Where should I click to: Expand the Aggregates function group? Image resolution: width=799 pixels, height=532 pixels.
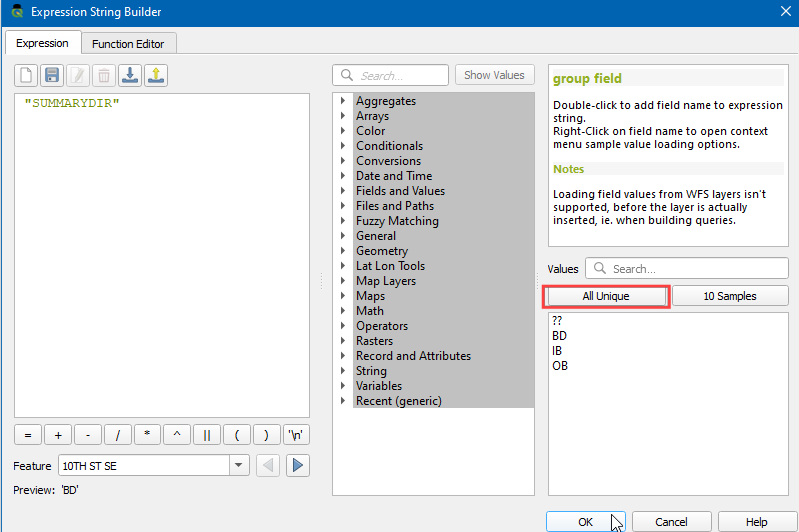pyautogui.click(x=343, y=101)
